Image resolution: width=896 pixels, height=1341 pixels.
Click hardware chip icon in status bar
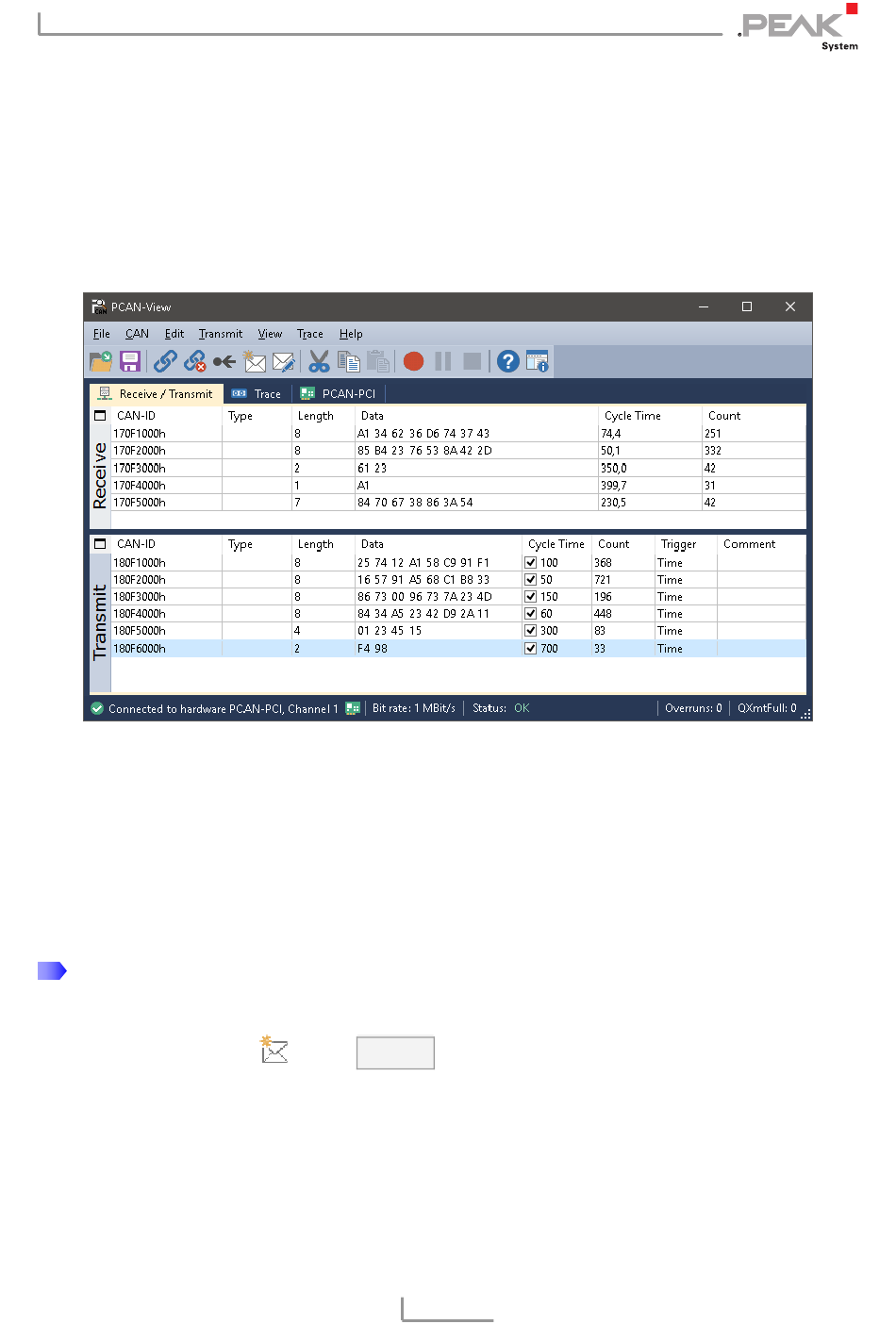353,708
